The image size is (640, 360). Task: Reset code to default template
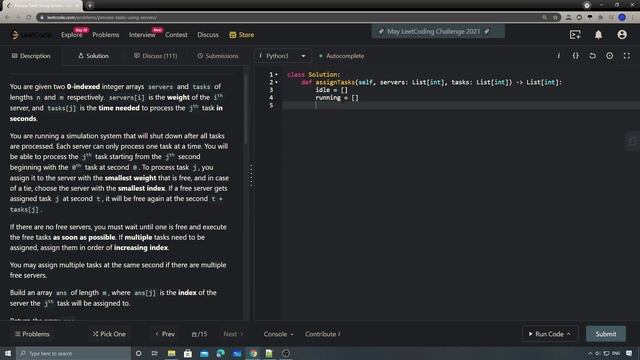592,56
